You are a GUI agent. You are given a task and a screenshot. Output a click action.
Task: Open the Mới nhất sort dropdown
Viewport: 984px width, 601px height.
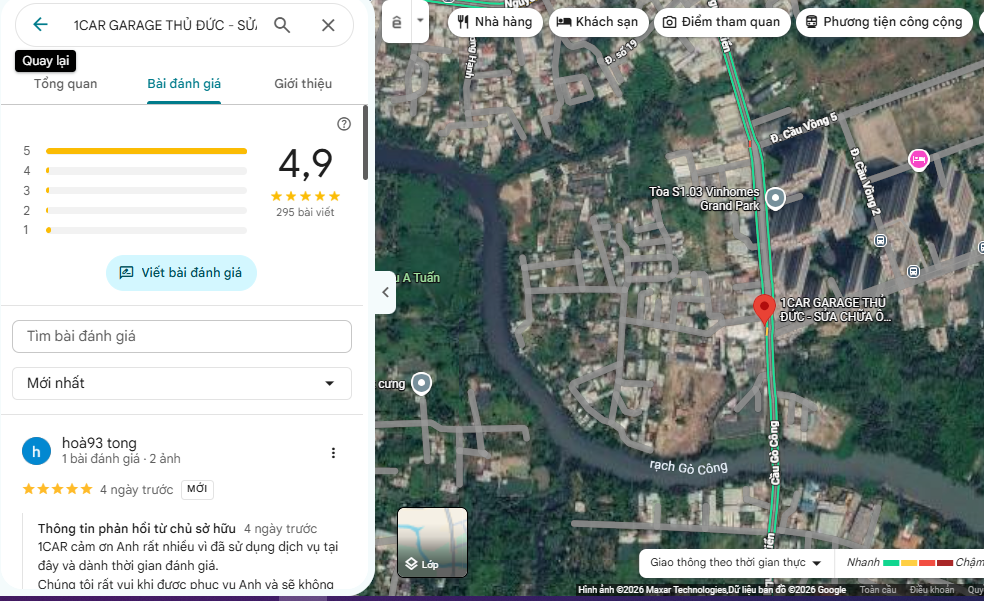coord(182,383)
